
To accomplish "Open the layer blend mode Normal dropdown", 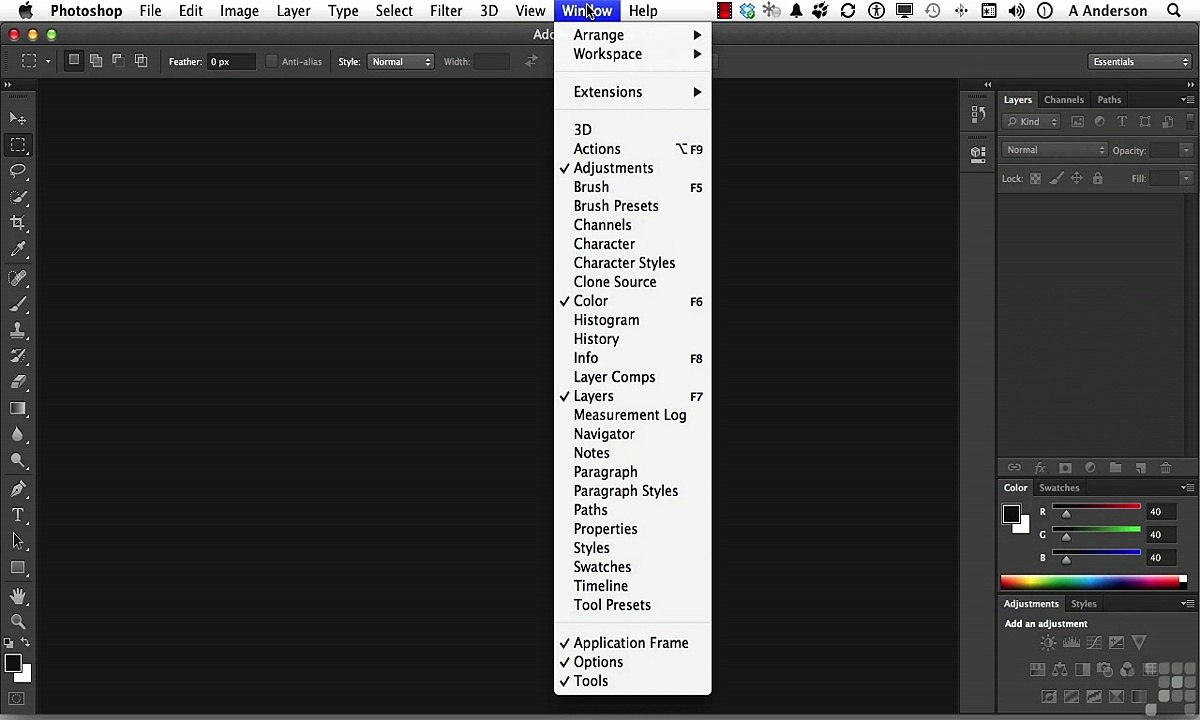I will pos(1054,150).
